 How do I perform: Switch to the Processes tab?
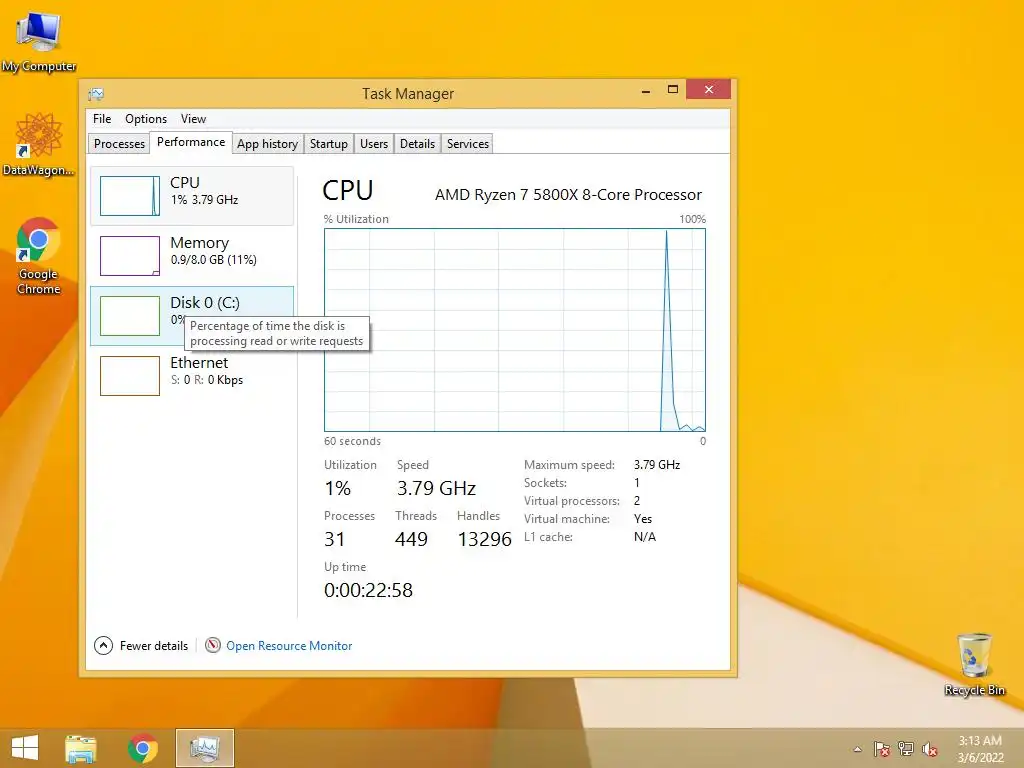[119, 144]
